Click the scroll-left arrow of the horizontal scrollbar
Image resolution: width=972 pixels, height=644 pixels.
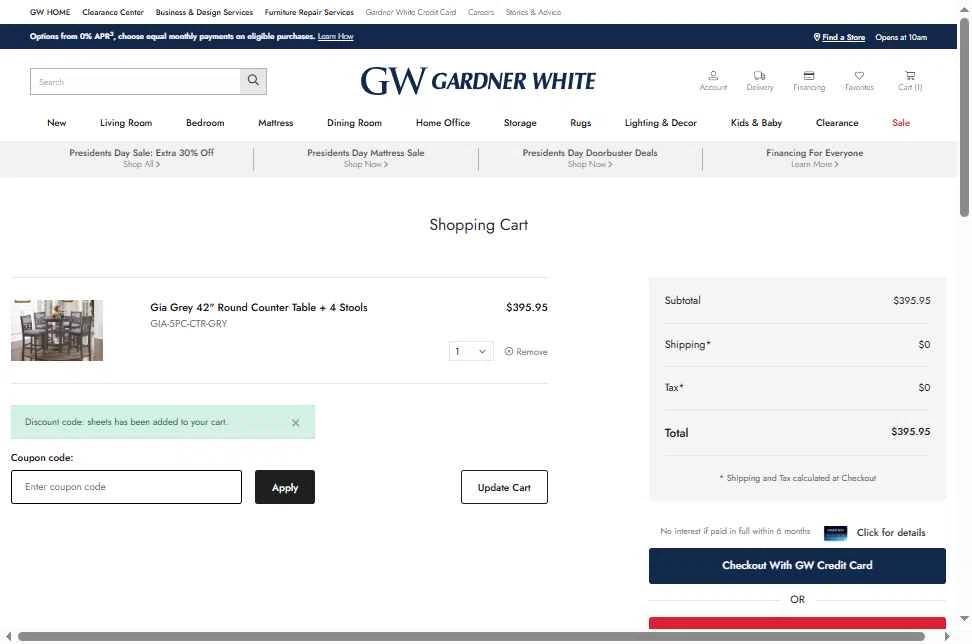pos(8,637)
